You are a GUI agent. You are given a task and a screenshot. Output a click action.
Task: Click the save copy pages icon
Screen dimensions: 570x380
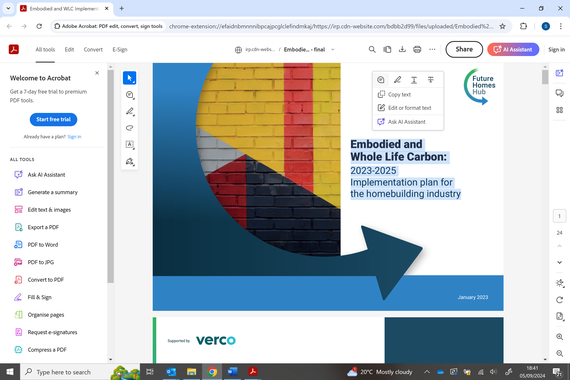coord(387,49)
